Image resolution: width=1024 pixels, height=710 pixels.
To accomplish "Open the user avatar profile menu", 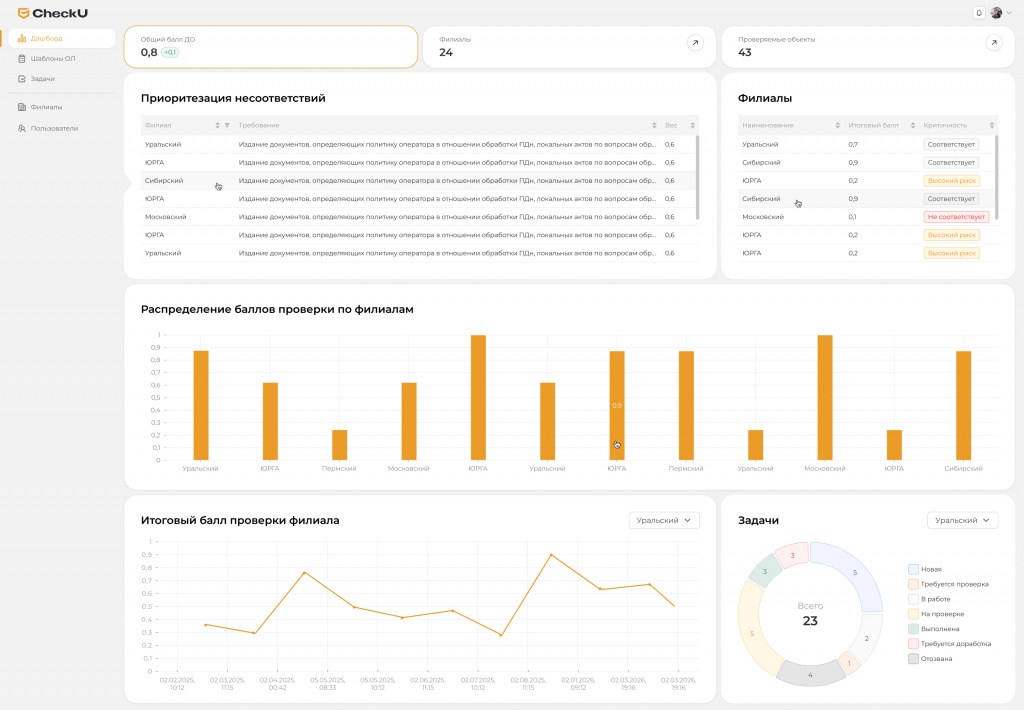I will [x=996, y=13].
